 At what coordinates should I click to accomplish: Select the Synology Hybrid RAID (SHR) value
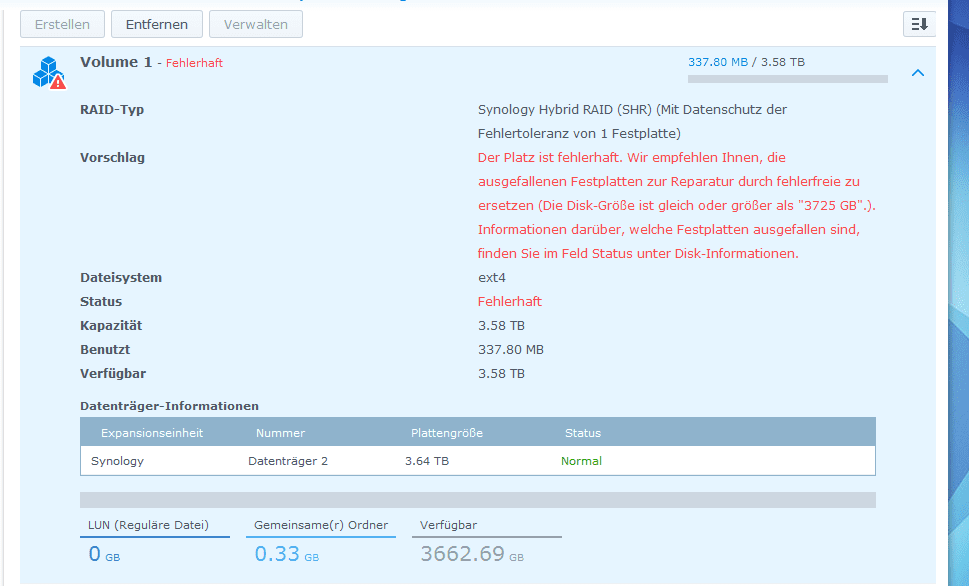[632, 121]
